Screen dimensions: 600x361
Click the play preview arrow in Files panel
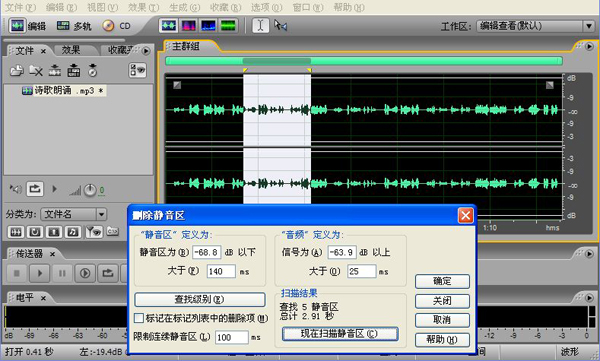(54, 189)
